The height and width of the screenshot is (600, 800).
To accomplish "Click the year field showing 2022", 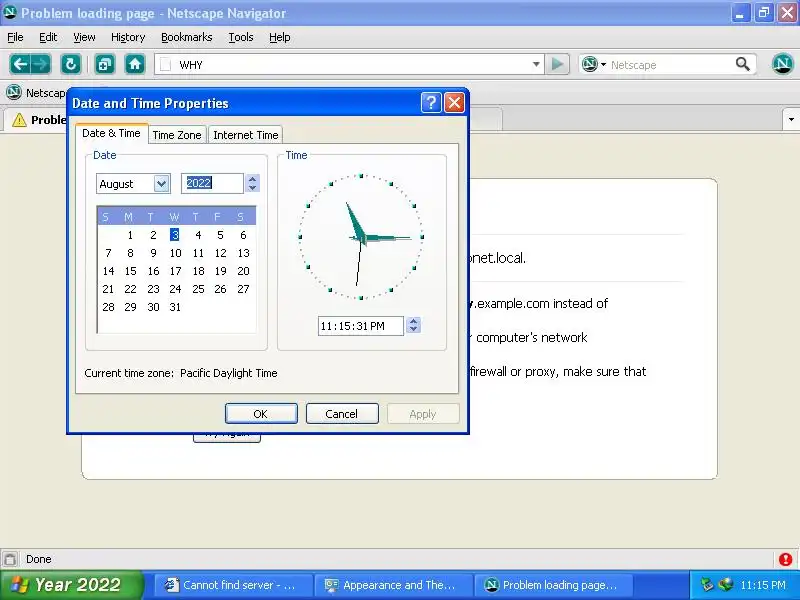I will (x=212, y=183).
